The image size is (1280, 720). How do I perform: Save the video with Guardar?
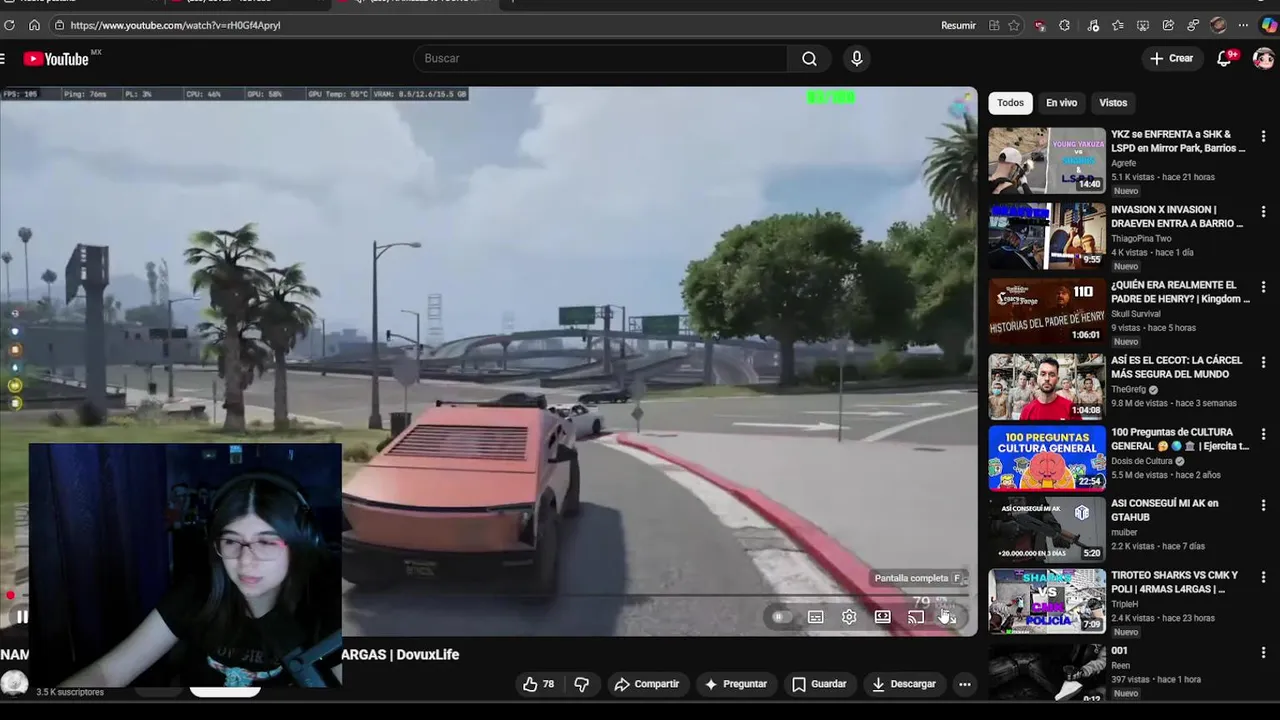pyautogui.click(x=819, y=684)
